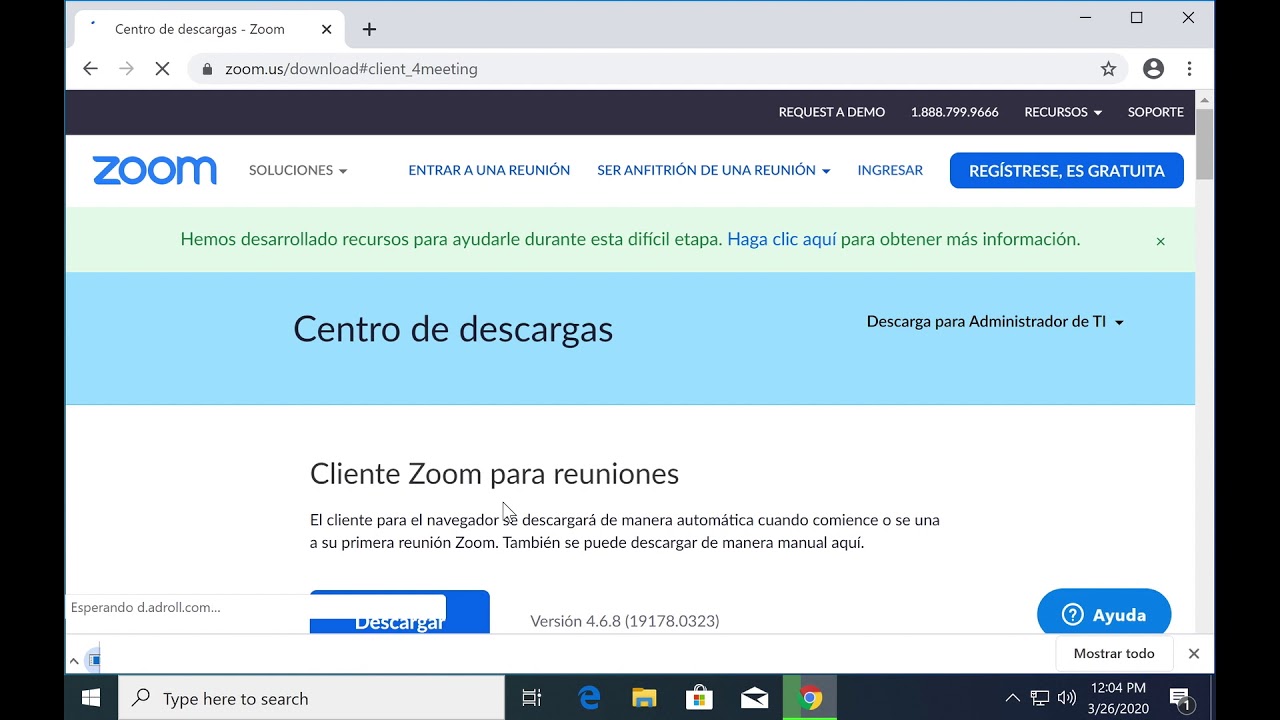This screenshot has height=720, width=1280.
Task: Open the Action Center notifications
Action: pyautogui.click(x=1180, y=698)
